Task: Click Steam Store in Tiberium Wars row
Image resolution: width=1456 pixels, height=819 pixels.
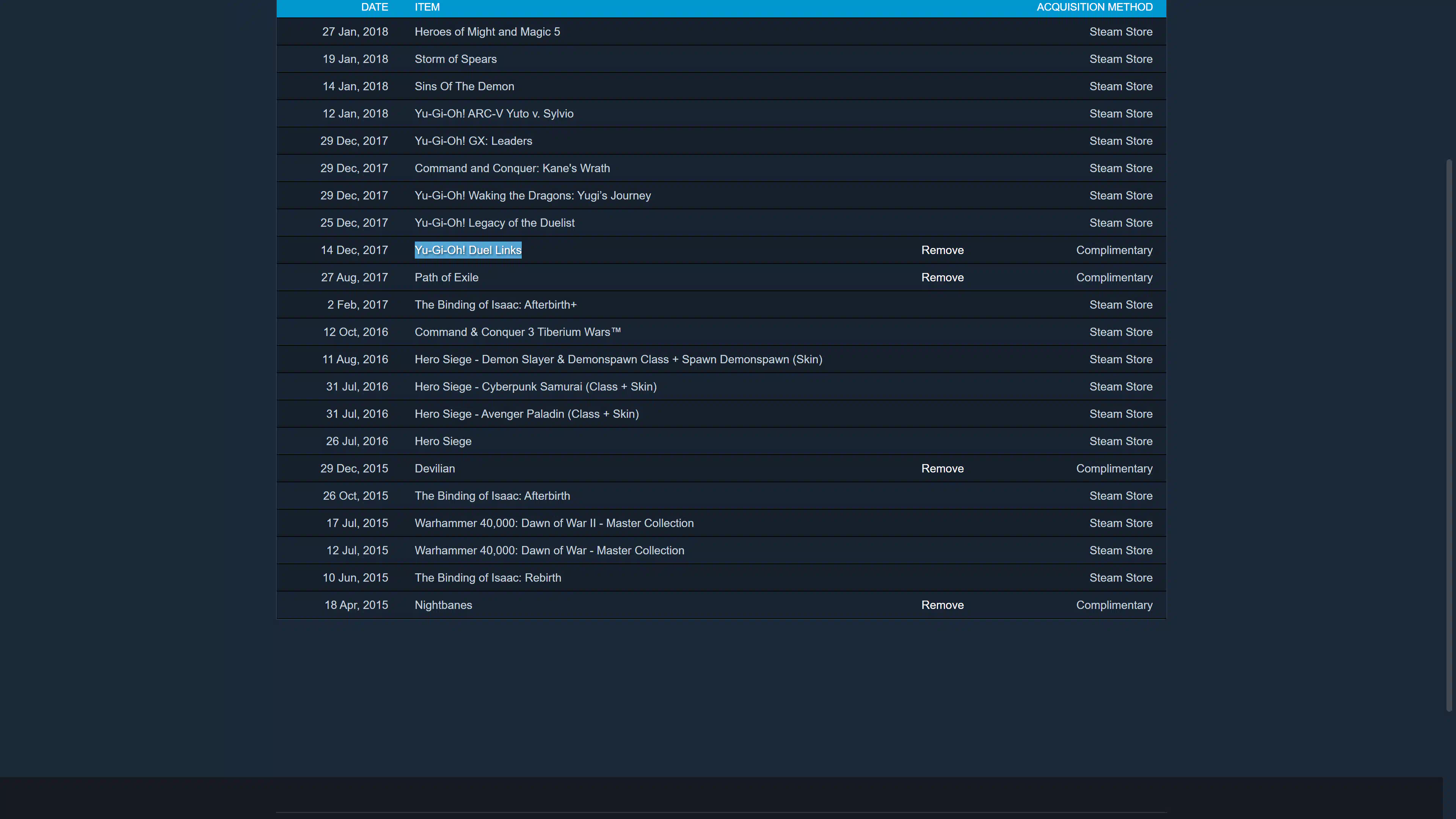Action: pyautogui.click(x=1121, y=333)
